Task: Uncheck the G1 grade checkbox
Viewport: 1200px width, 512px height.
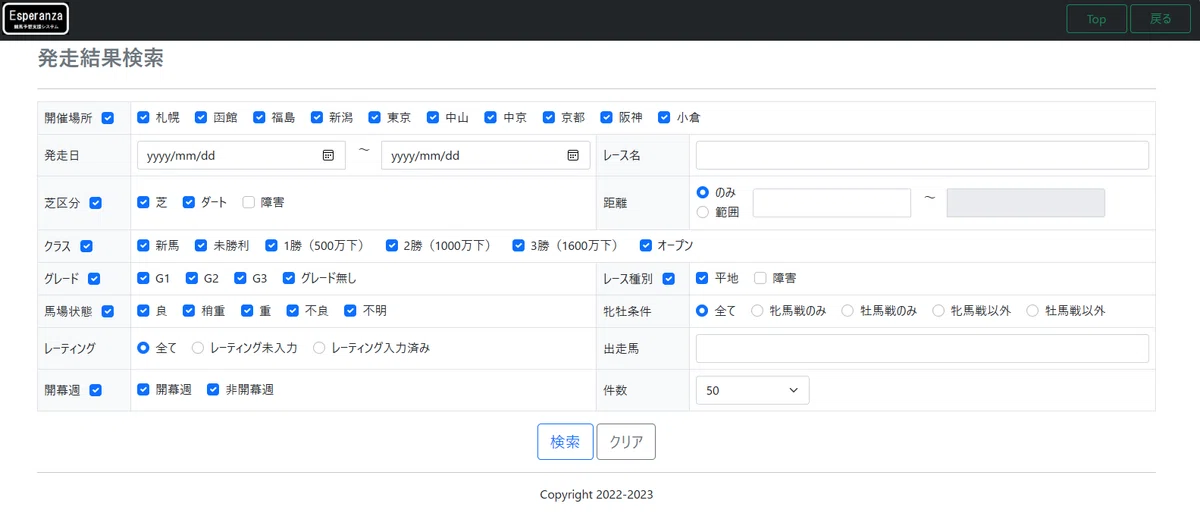Action: tap(143, 278)
